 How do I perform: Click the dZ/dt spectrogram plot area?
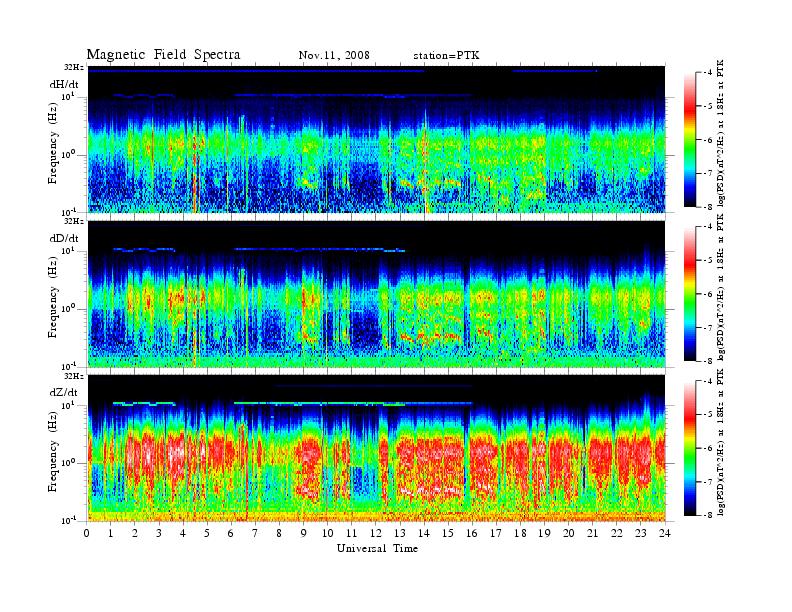tap(377, 448)
